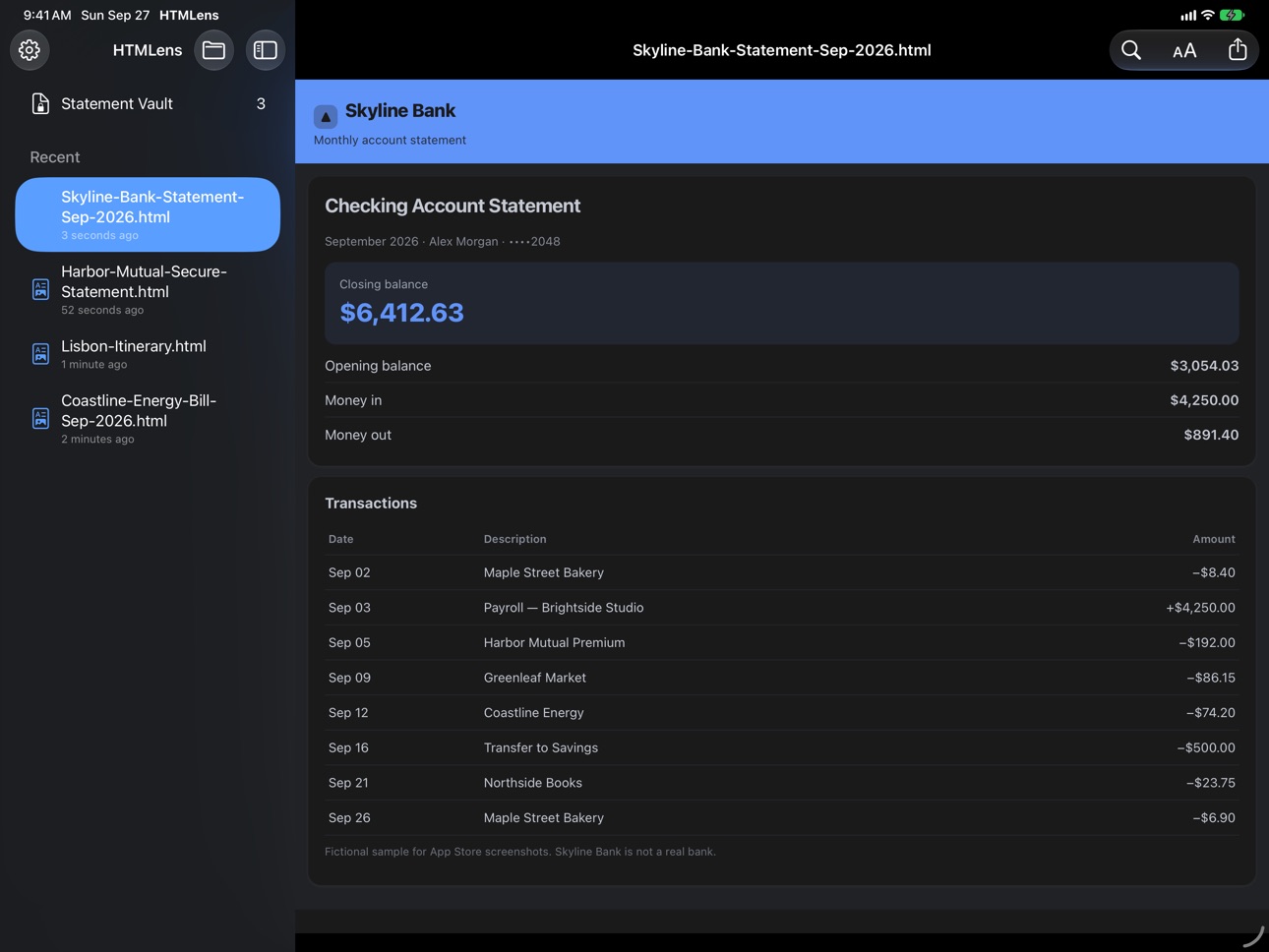The height and width of the screenshot is (952, 1269).
Task: Click the Harbor-Mutual-Secure-Statement file icon
Action: [x=40, y=289]
